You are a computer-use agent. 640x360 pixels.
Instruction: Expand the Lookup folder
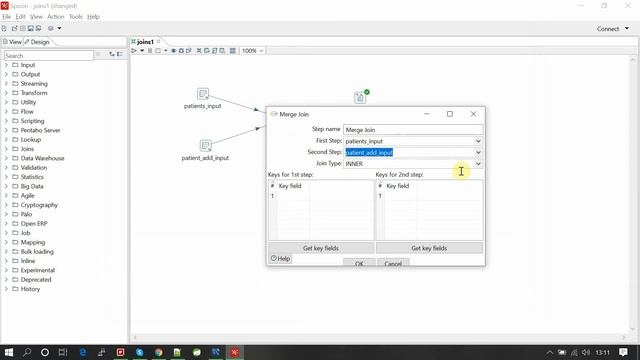click(6, 140)
